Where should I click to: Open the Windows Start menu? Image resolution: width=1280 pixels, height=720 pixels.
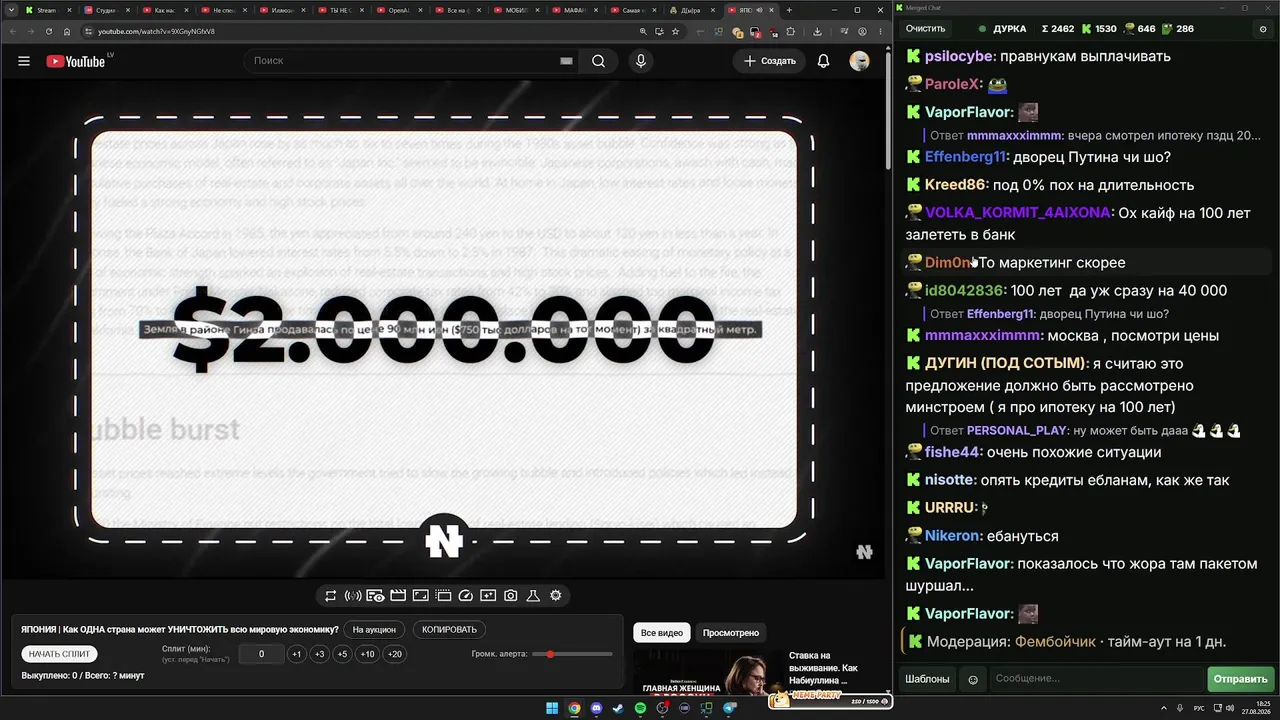tap(551, 709)
